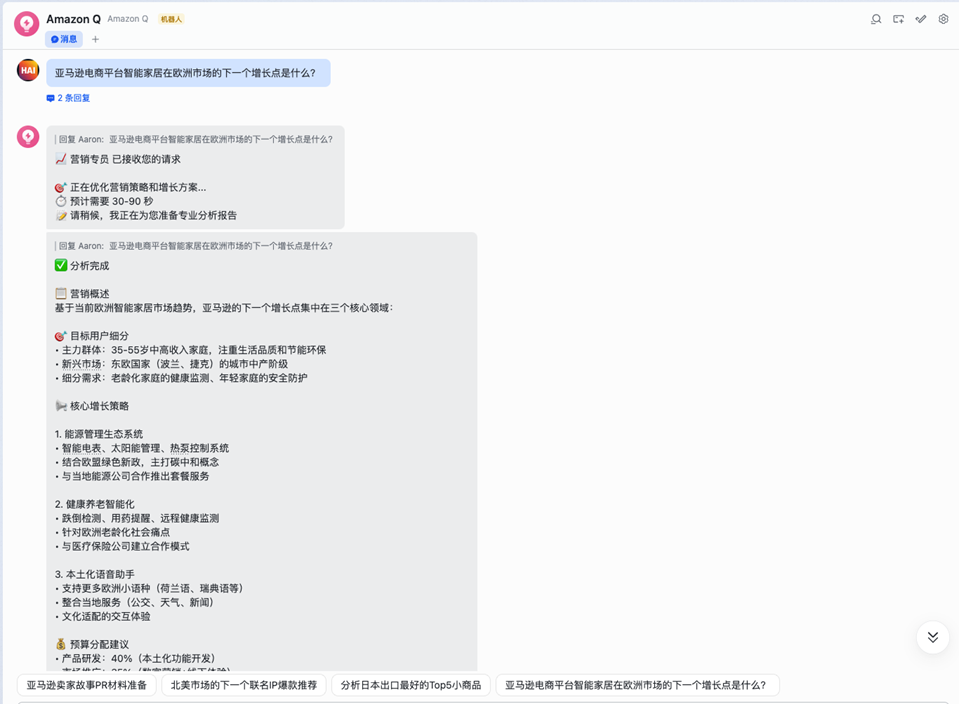Click the bot avatar beside reply message
The width and height of the screenshot is (959, 704).
pyautogui.click(x=28, y=137)
